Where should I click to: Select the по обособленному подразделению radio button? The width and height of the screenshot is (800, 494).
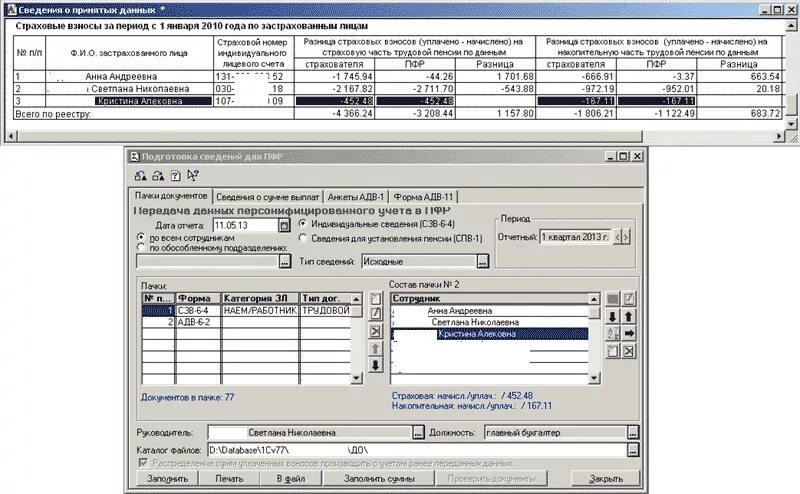tap(141, 248)
